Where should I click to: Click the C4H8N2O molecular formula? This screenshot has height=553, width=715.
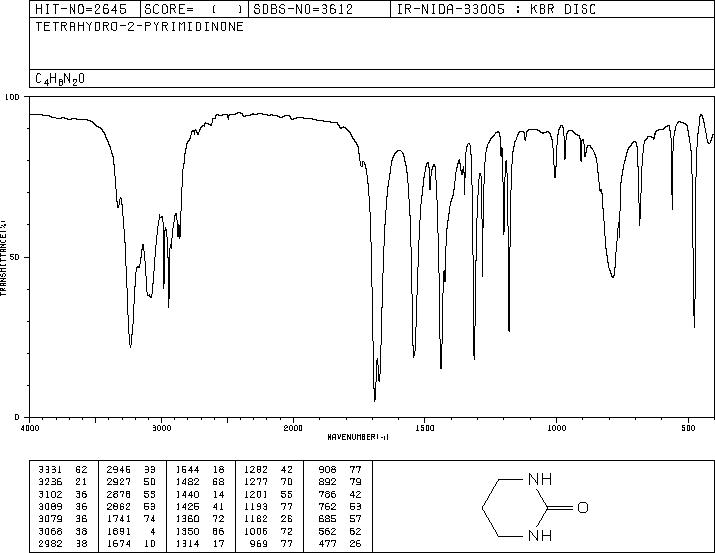(60, 79)
